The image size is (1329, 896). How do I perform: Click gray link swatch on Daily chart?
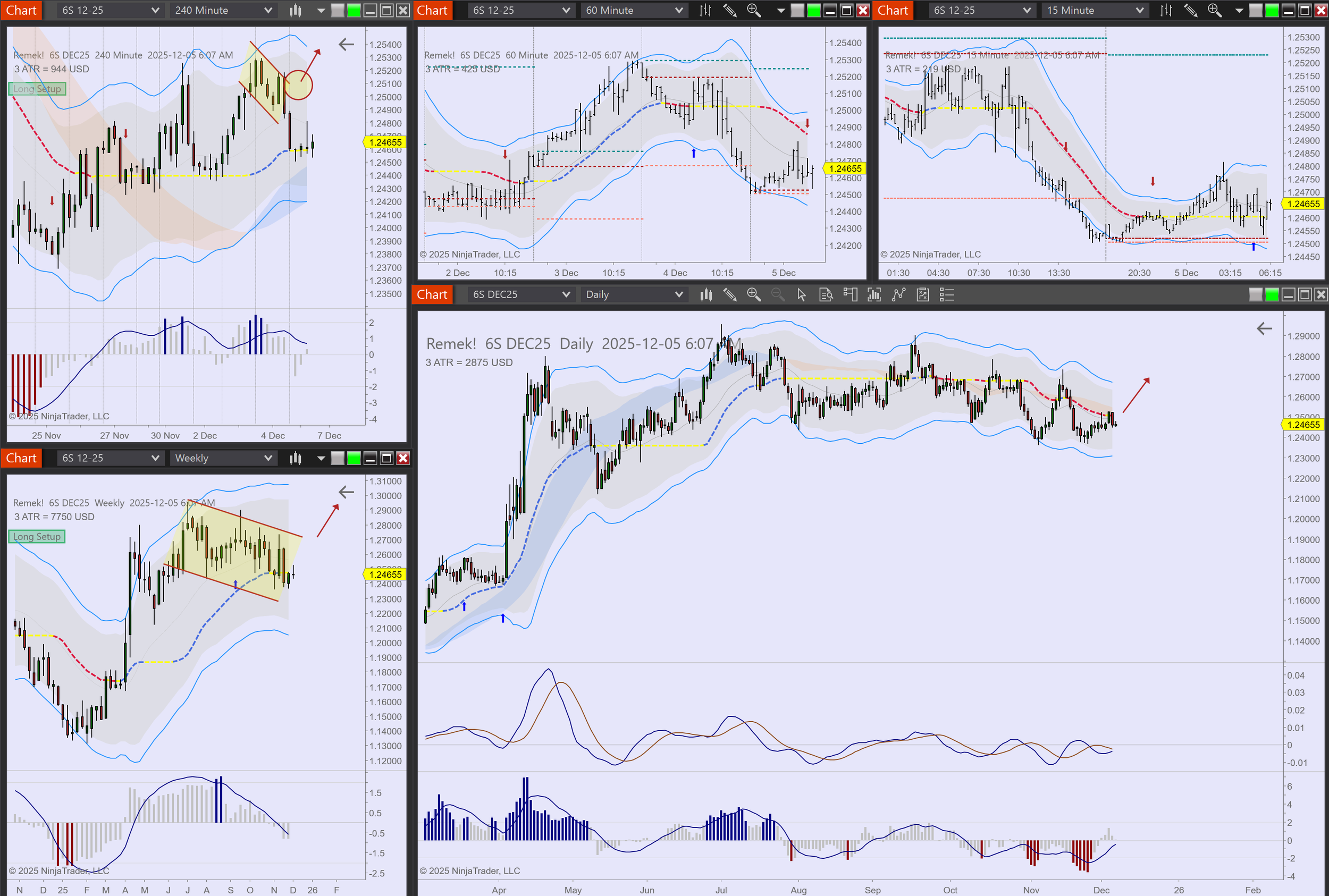tap(1256, 295)
